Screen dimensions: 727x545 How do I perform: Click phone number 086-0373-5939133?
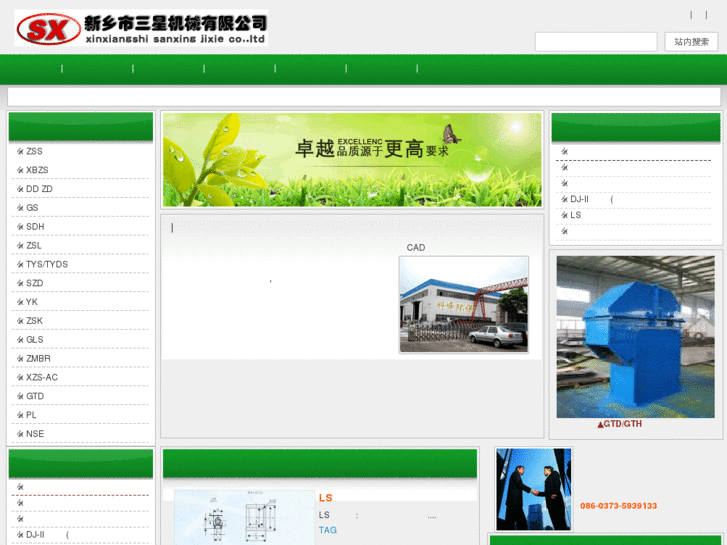tap(619, 506)
